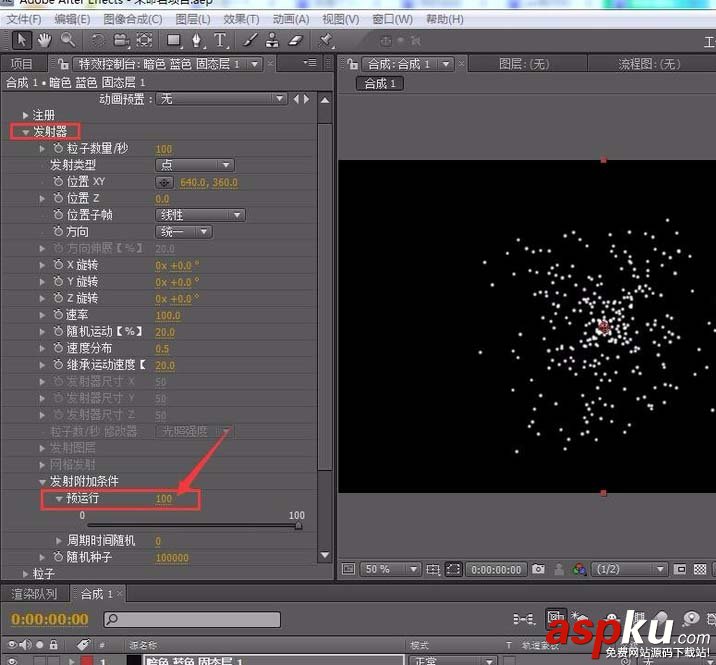Click the red layer label color swatch

tap(87, 660)
